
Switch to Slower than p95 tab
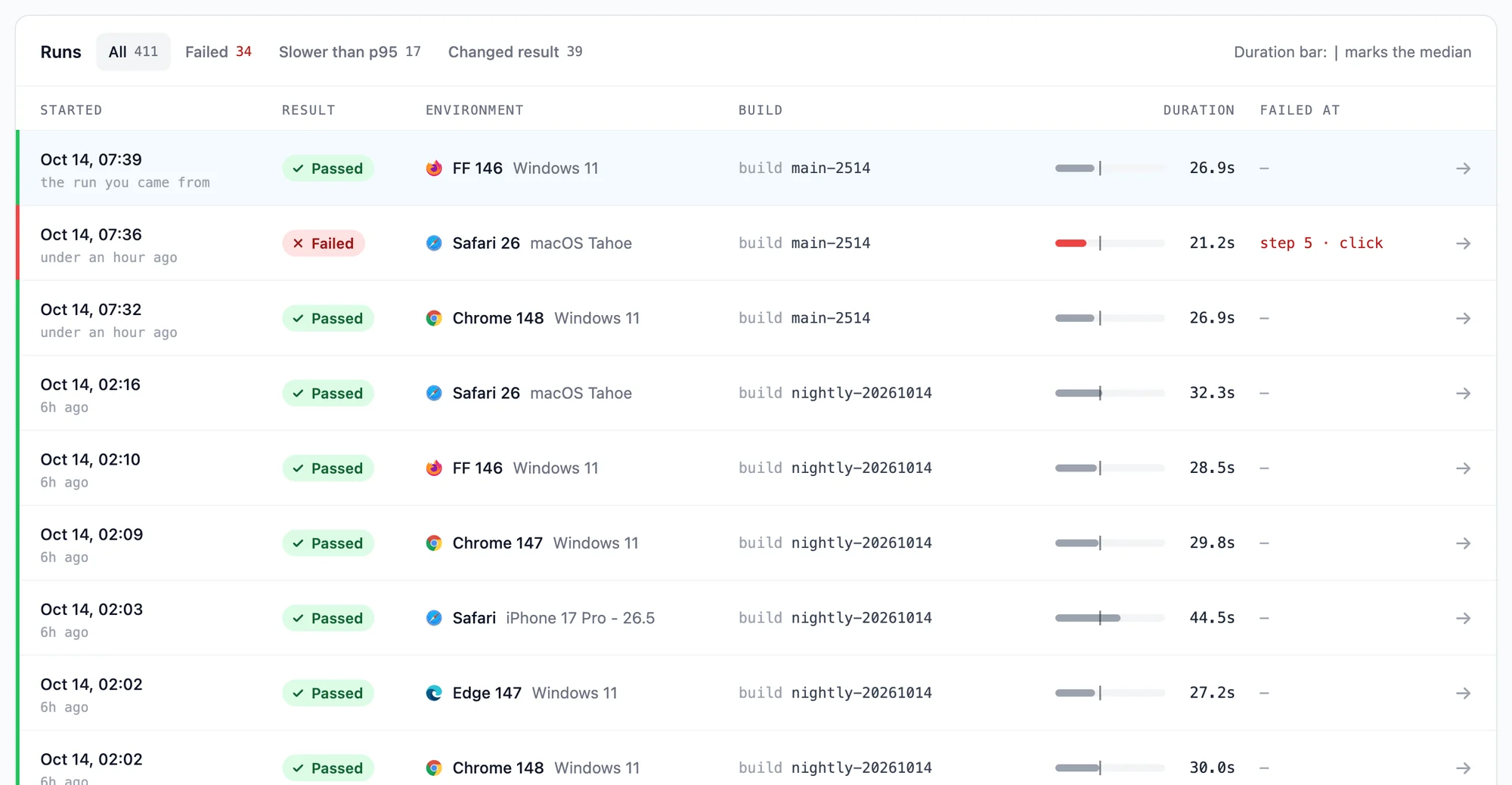349,52
